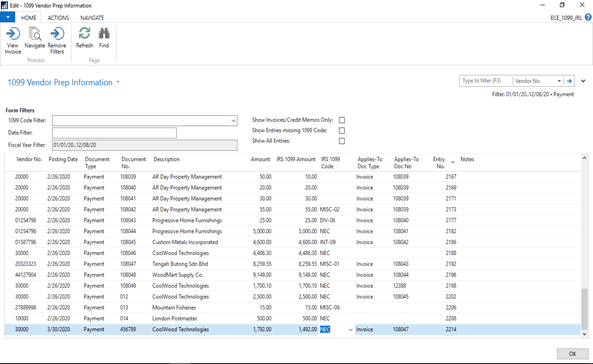Image resolution: width=593 pixels, height=364 pixels.
Task: Click the app icon in title bar
Action: point(4,5)
